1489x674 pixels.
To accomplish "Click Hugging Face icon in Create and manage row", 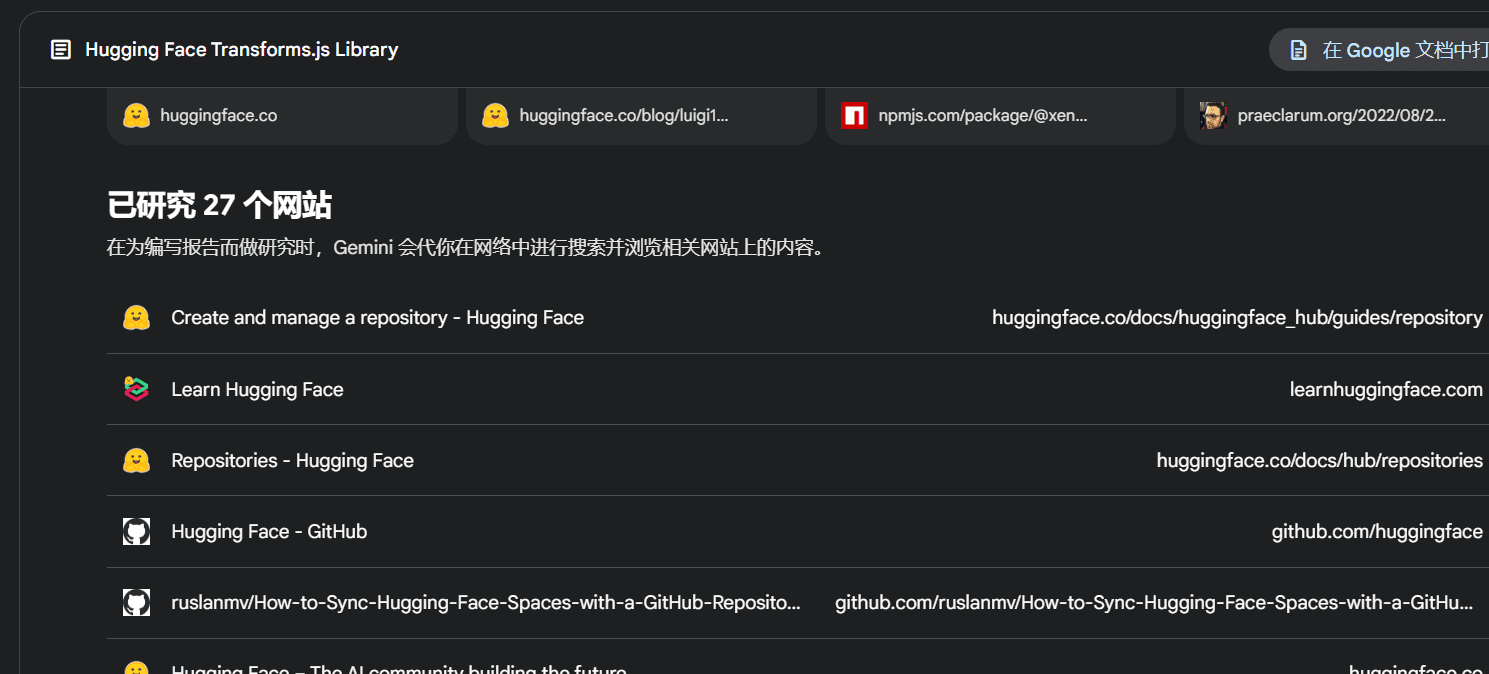I will 136,318.
